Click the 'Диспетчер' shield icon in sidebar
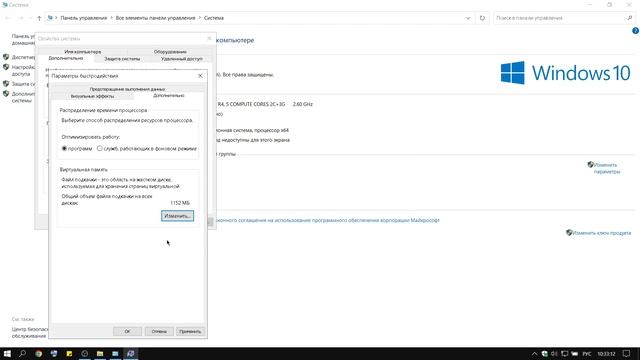This screenshot has height=360, width=640. 6,57
